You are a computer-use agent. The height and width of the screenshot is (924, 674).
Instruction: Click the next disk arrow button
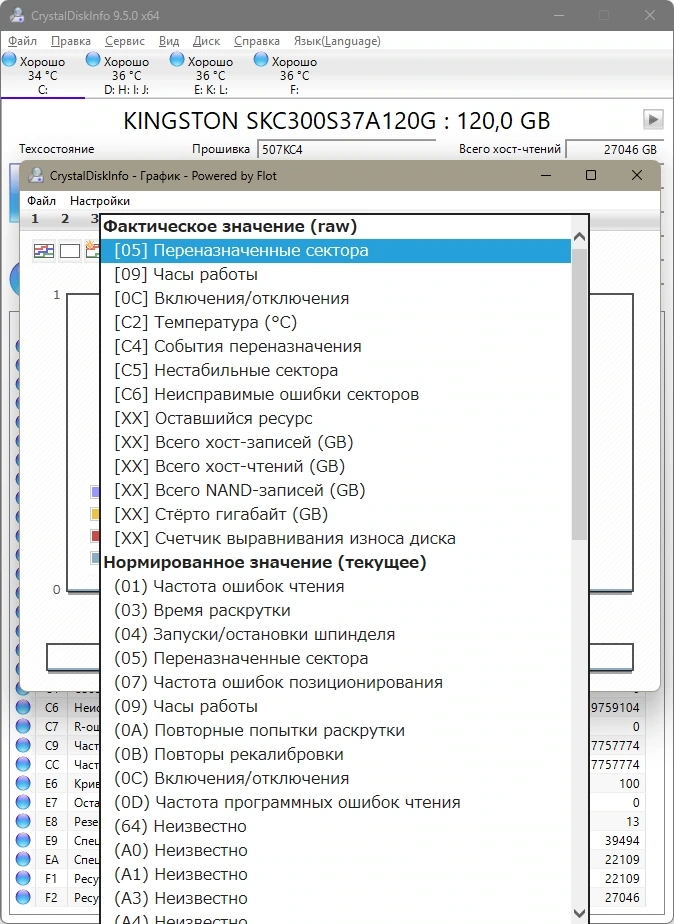coord(653,119)
